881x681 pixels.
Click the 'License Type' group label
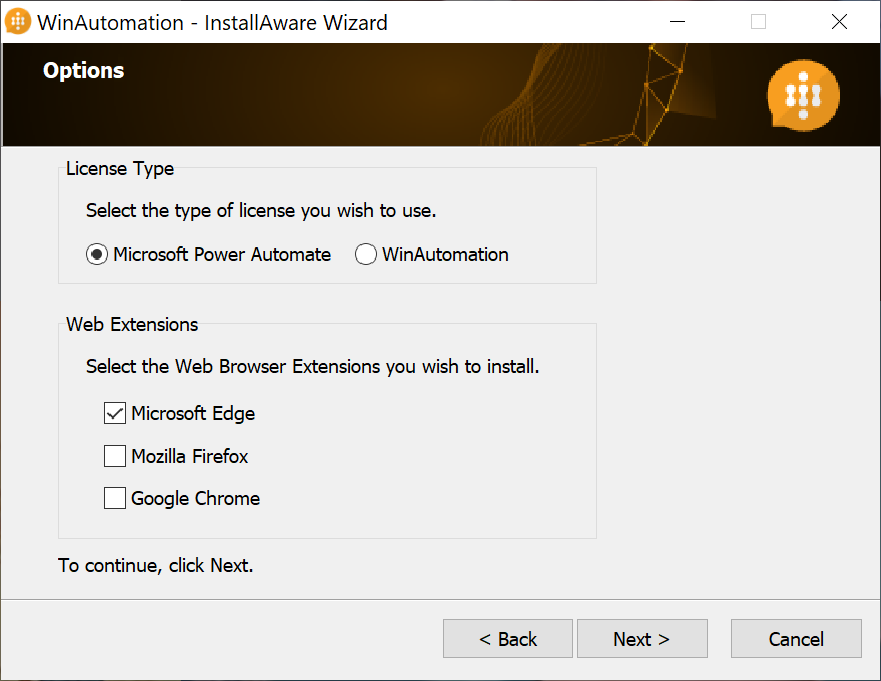120,169
